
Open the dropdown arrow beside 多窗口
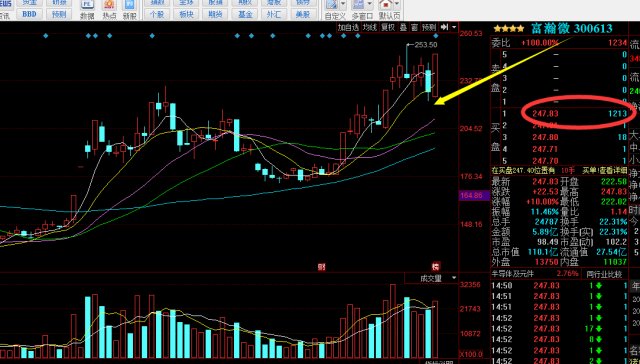[370, 4]
